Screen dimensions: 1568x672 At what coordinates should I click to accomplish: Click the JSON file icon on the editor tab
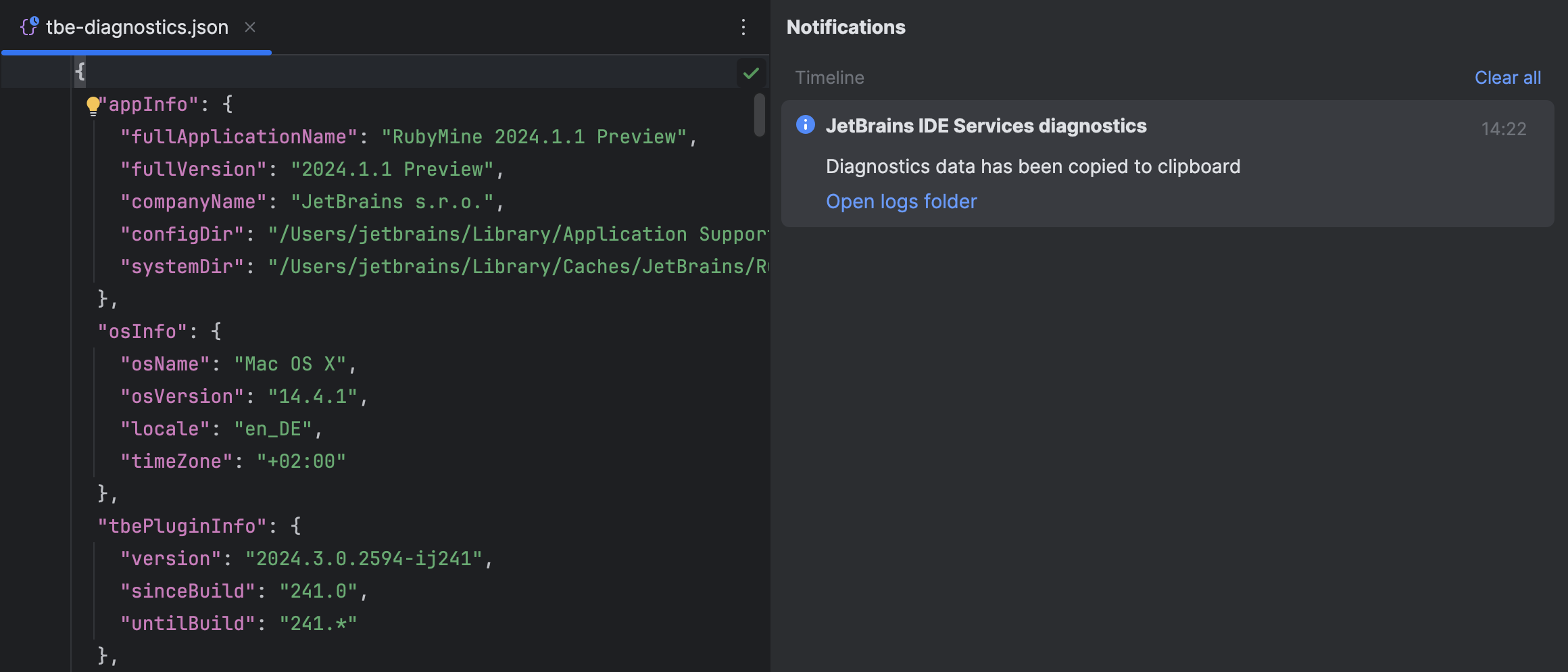coord(28,27)
